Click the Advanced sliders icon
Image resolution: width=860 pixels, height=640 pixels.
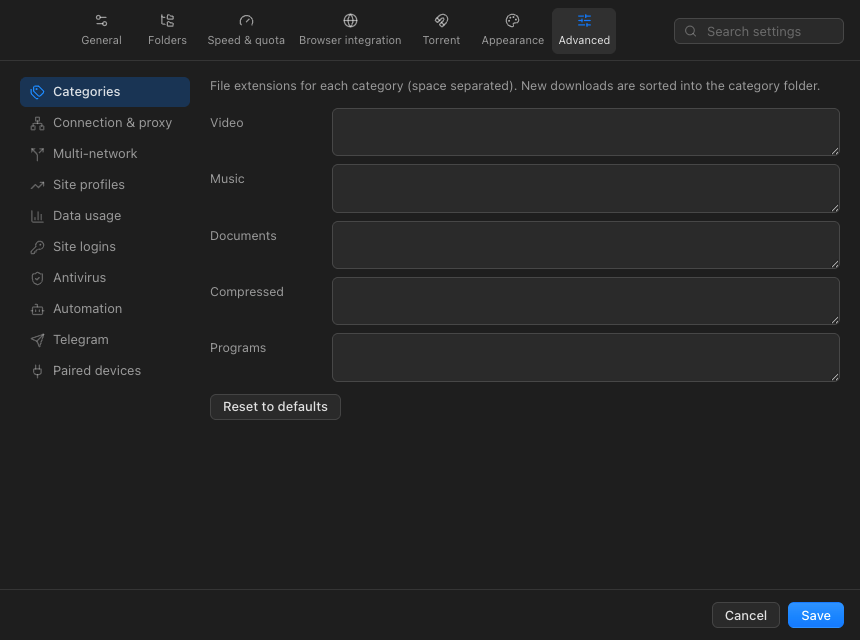pyautogui.click(x=584, y=21)
